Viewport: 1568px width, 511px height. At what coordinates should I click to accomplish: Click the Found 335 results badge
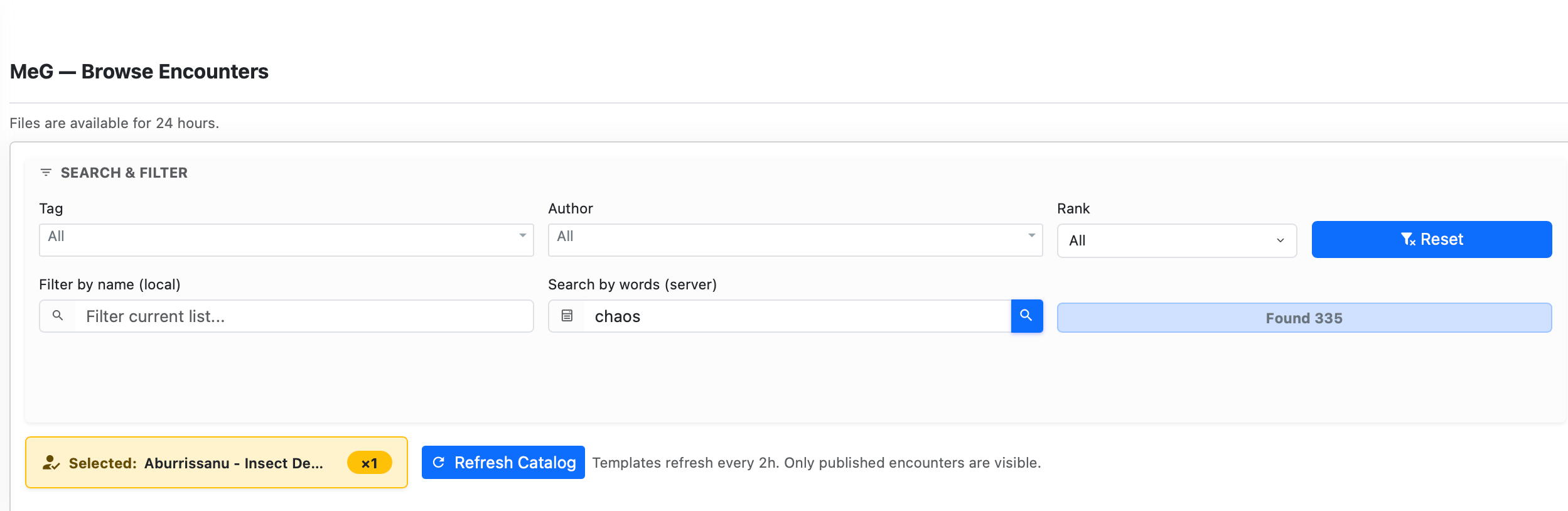click(1304, 318)
